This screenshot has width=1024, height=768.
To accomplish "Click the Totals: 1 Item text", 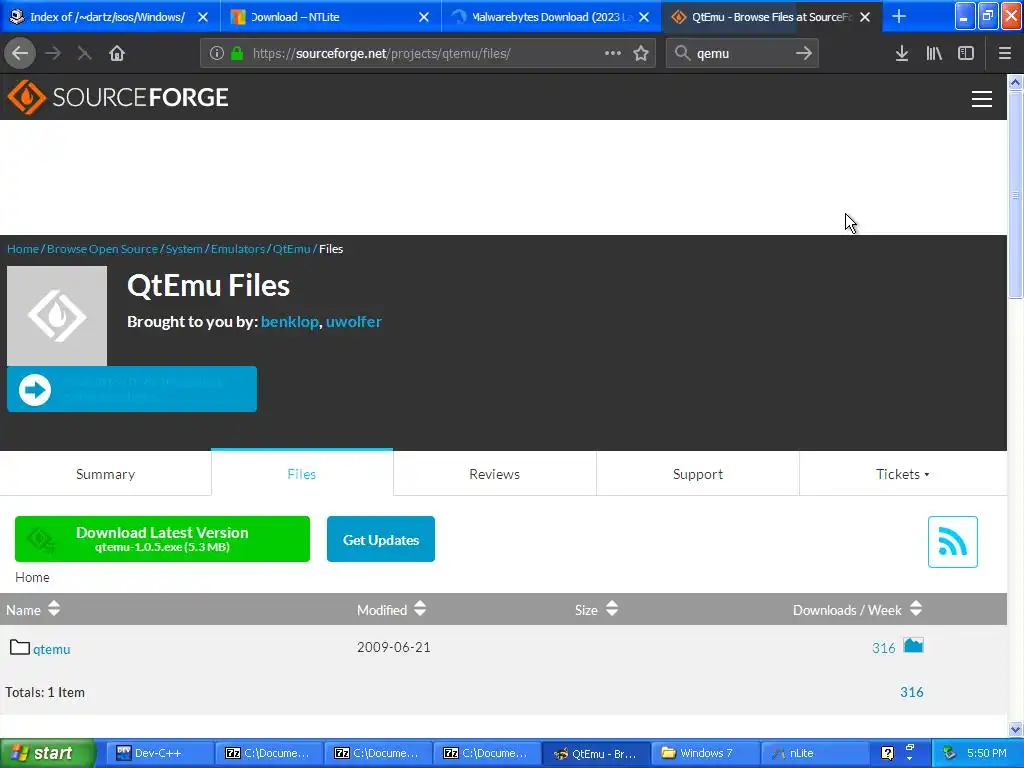I will (x=45, y=692).
